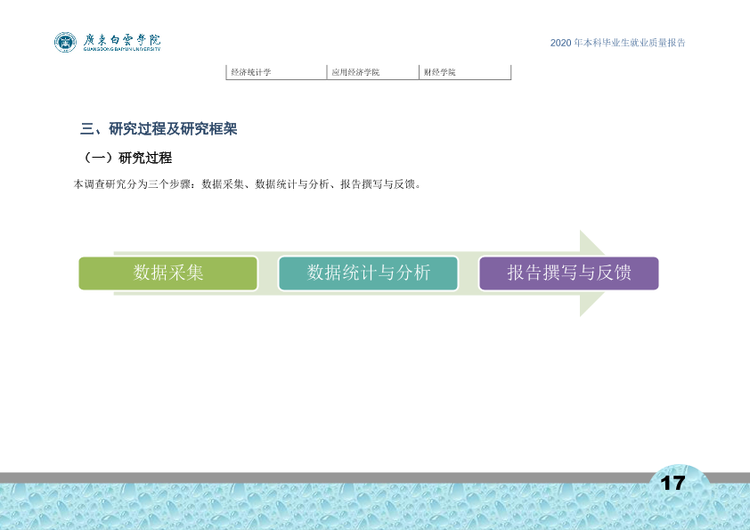
Task: Select the 应用经济学院 table cell
Action: pos(373,72)
